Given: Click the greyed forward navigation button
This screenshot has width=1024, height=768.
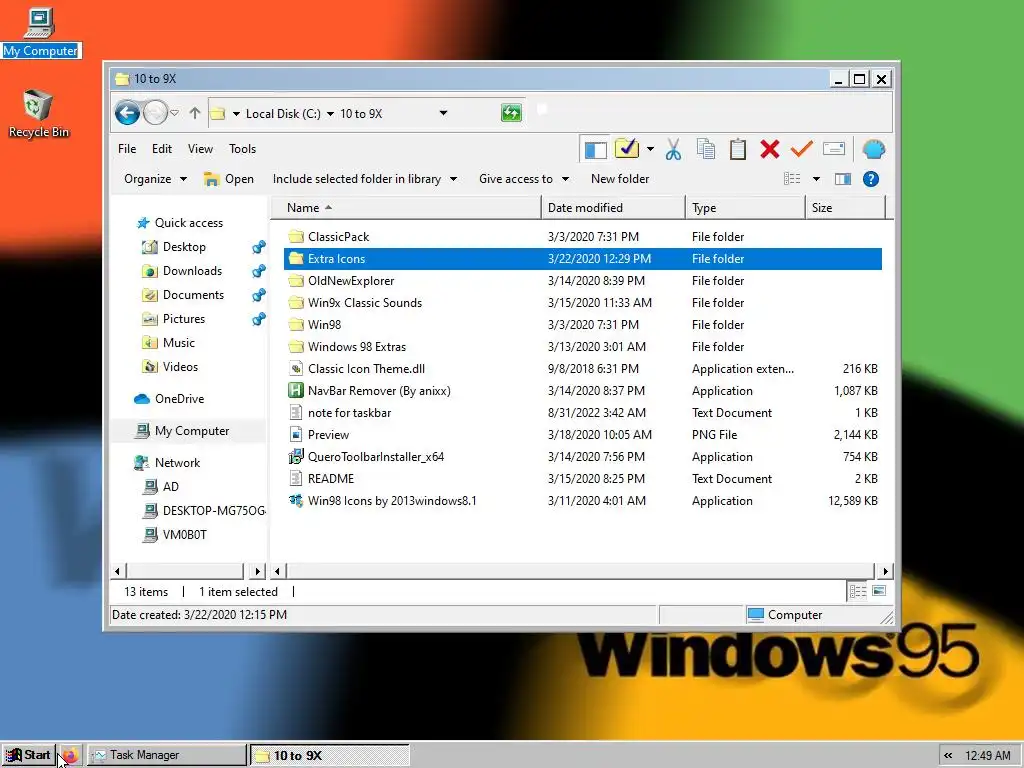Looking at the screenshot, I should 155,113.
